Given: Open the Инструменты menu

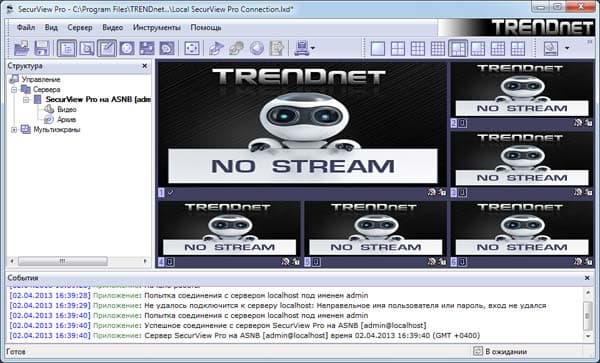Looking at the screenshot, I should click(x=157, y=28).
